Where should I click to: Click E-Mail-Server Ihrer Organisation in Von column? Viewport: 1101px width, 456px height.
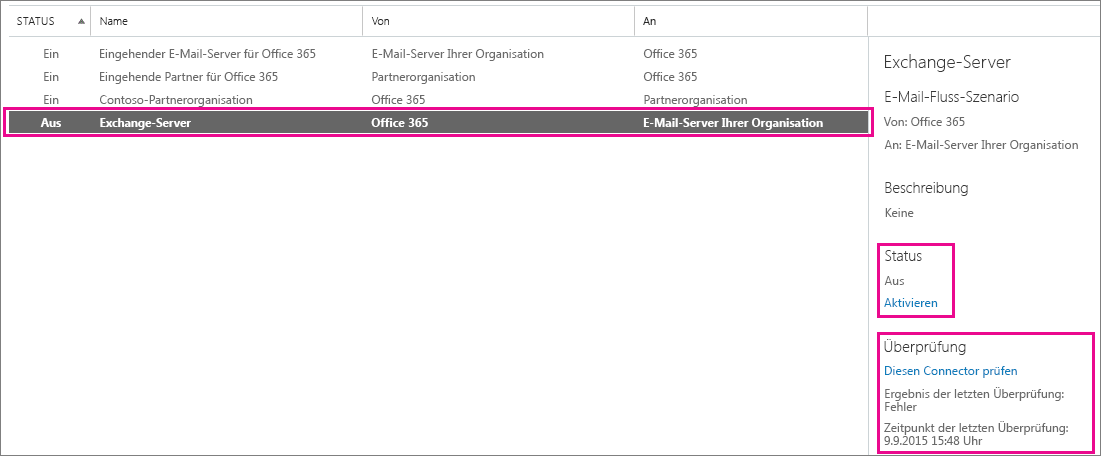[457, 53]
